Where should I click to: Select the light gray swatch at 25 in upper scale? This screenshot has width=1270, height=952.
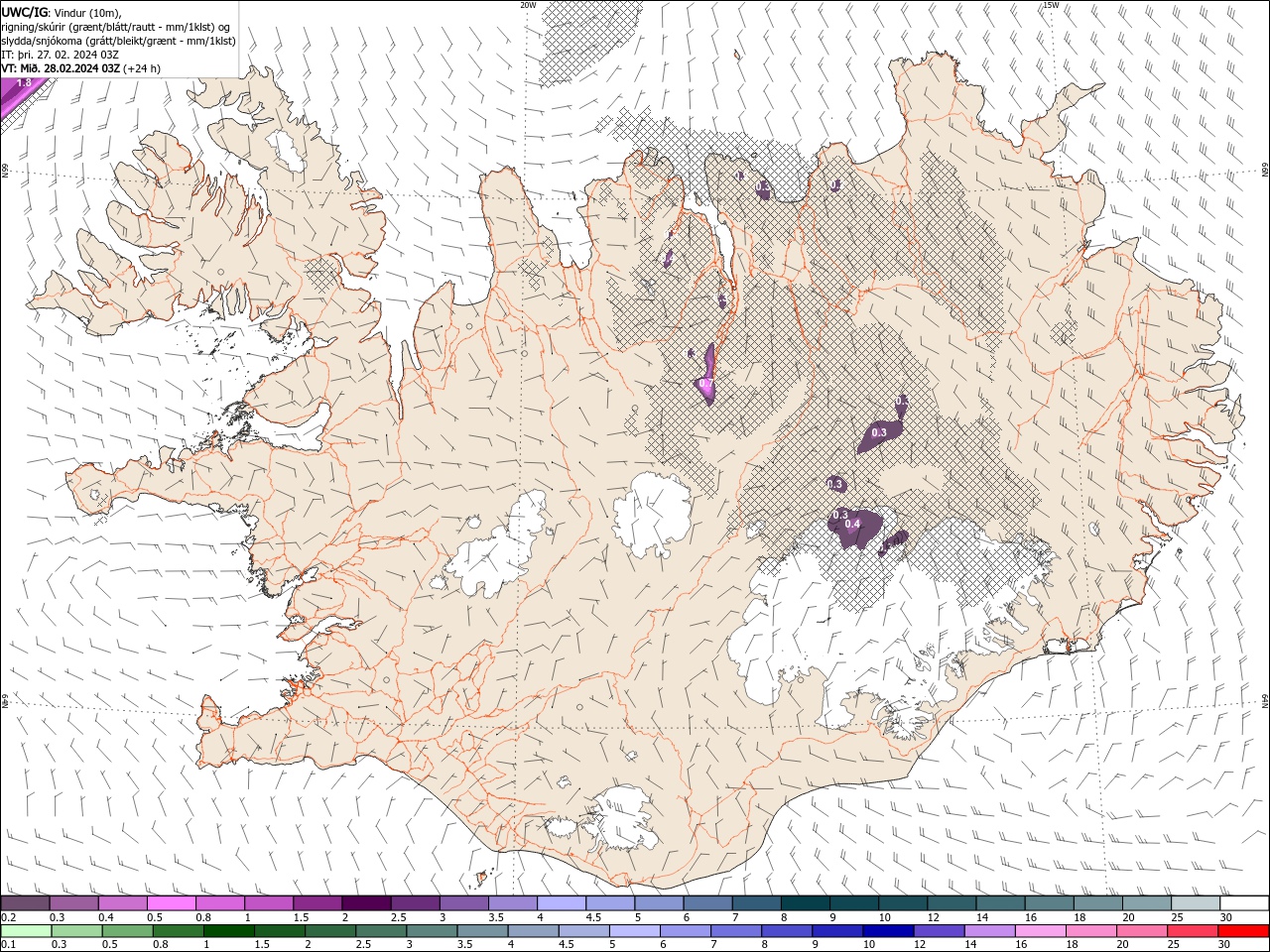click(x=1196, y=903)
